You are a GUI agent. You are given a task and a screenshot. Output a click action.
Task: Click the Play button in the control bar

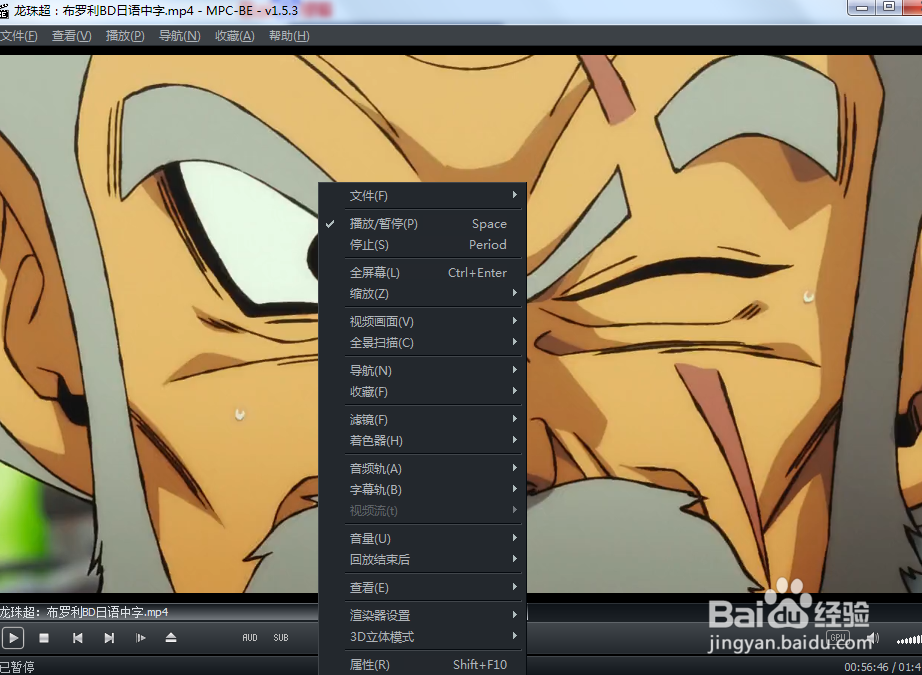(13, 638)
